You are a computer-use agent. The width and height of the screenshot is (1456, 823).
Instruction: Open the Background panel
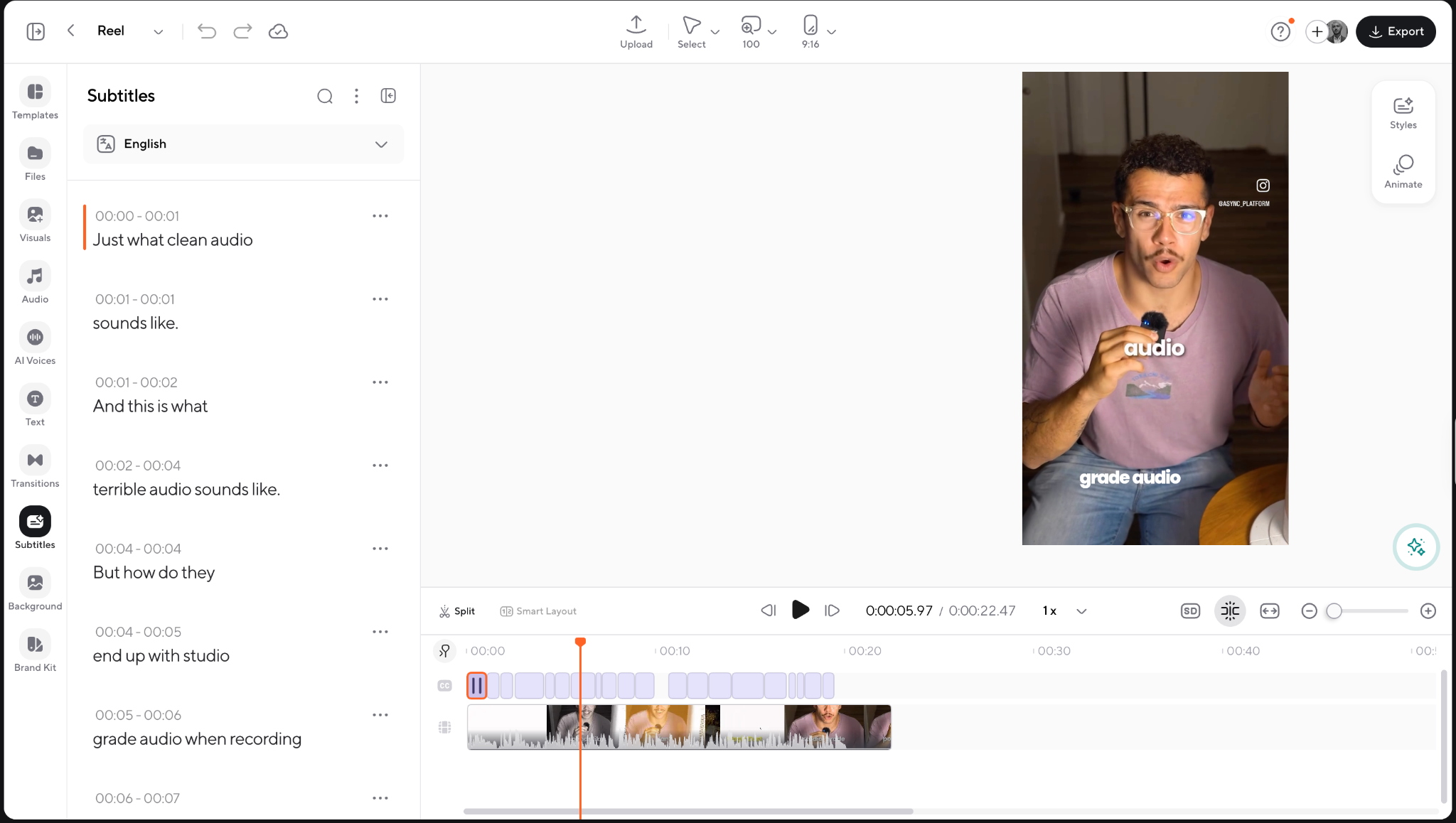pyautogui.click(x=35, y=590)
